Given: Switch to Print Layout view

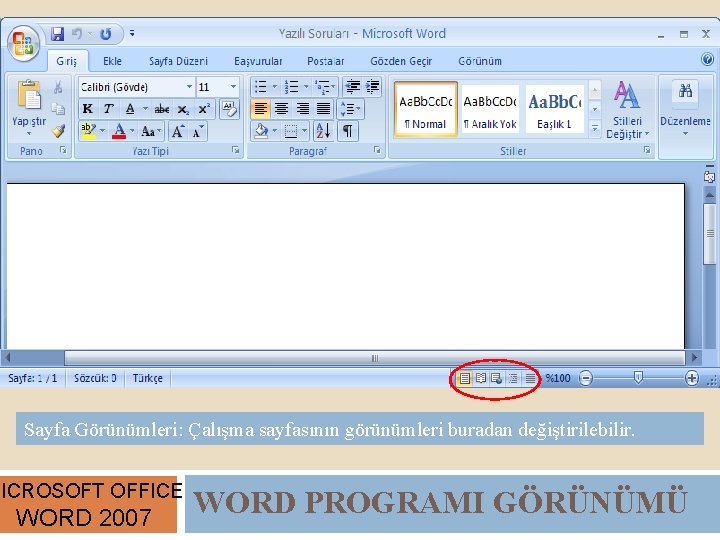Looking at the screenshot, I should [465, 378].
